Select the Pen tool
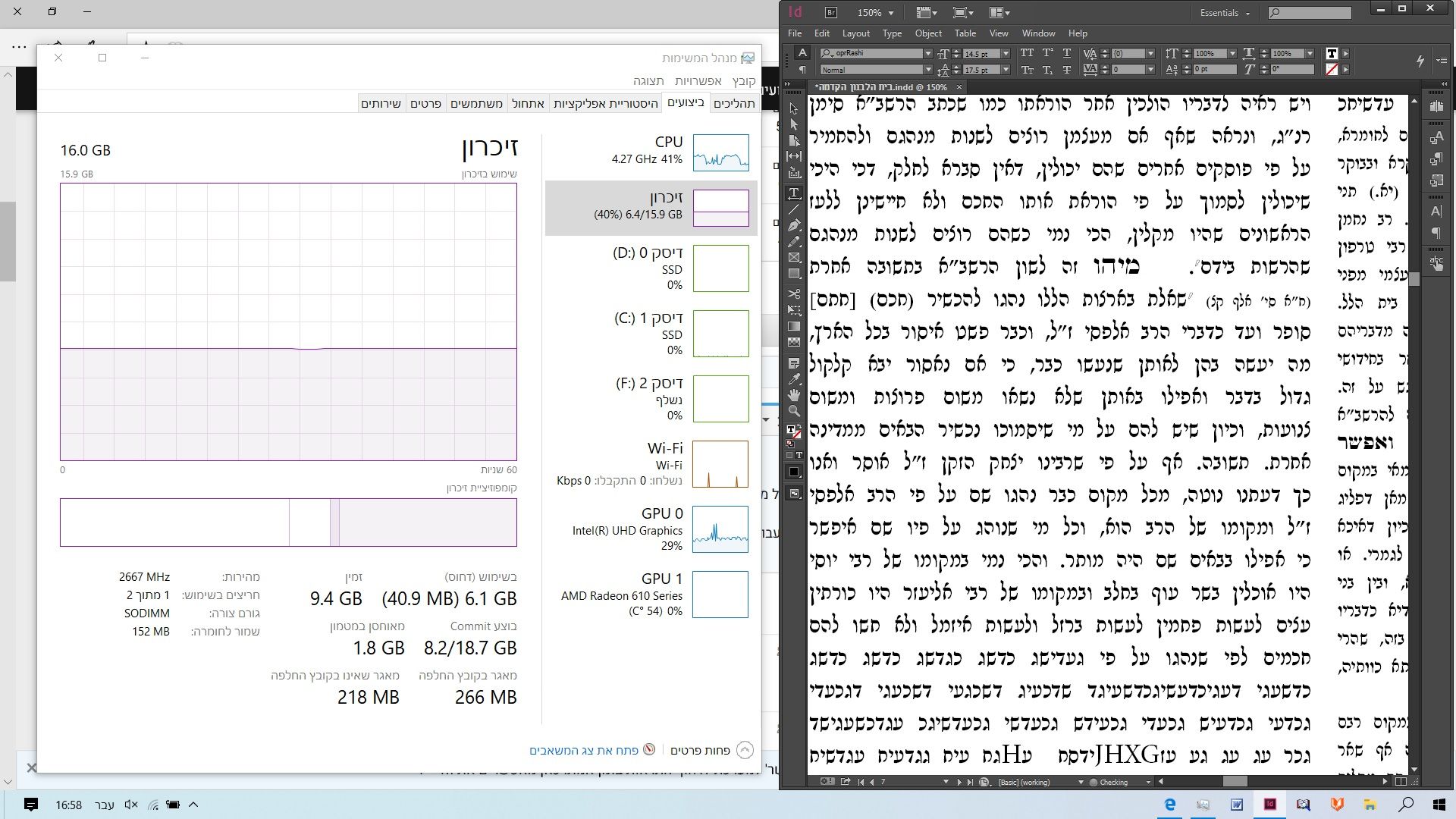This screenshot has width=1456, height=819. 794,226
